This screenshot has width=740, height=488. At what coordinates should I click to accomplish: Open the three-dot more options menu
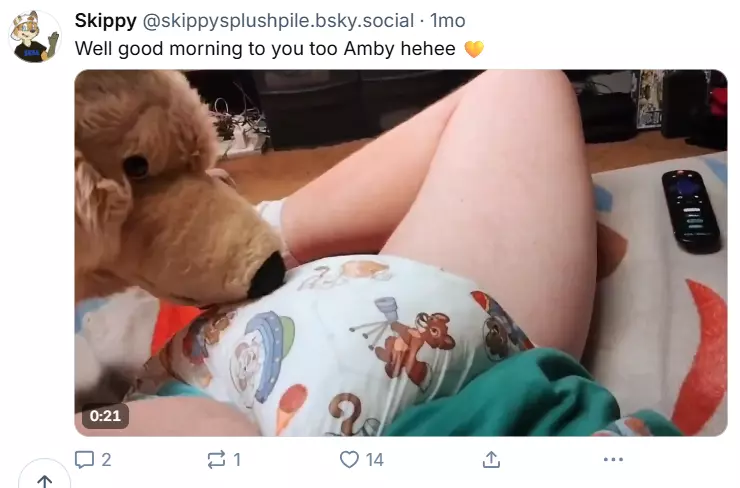613,459
